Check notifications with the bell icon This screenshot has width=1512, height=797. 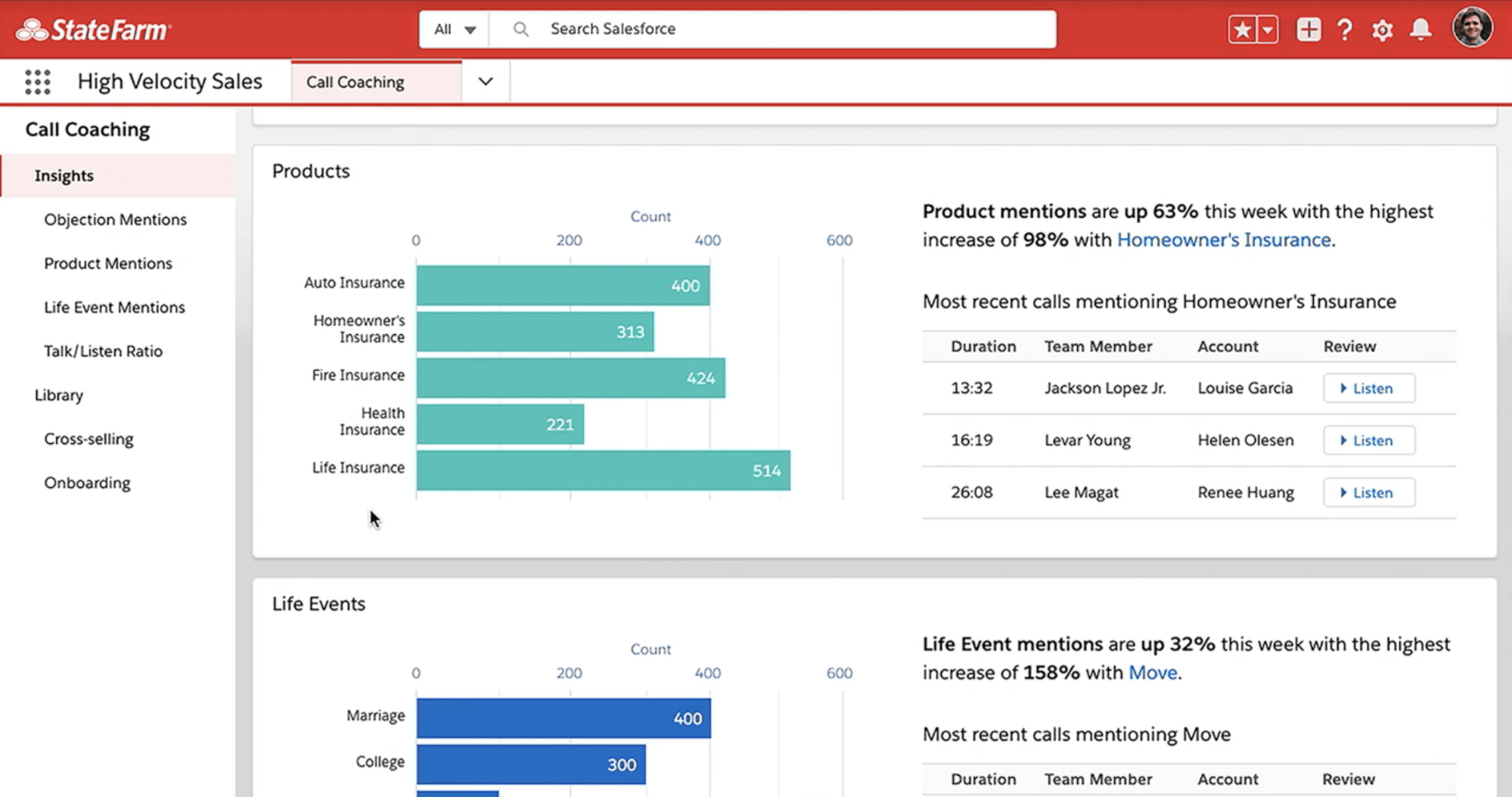[1420, 30]
